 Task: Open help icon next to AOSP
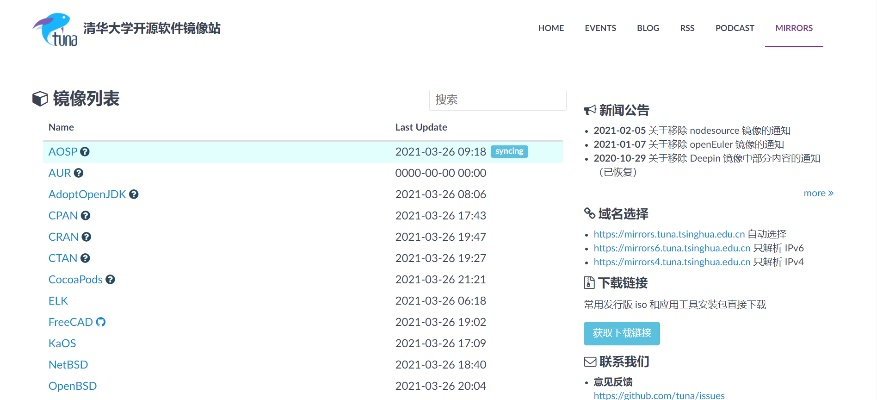tap(85, 152)
